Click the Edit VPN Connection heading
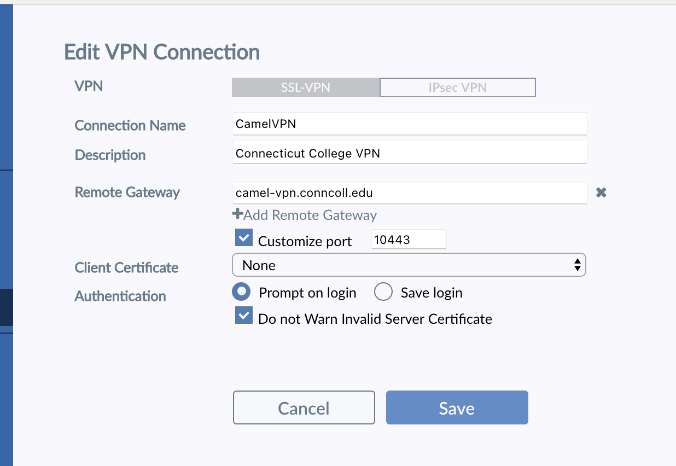The height and width of the screenshot is (466, 676). coord(161,52)
